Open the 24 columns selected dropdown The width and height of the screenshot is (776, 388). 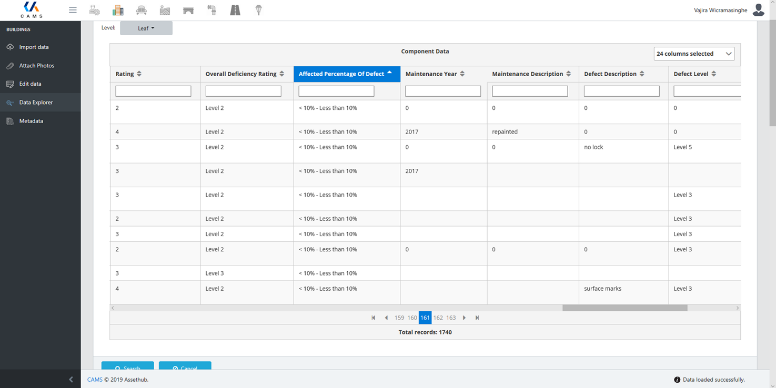coord(694,53)
